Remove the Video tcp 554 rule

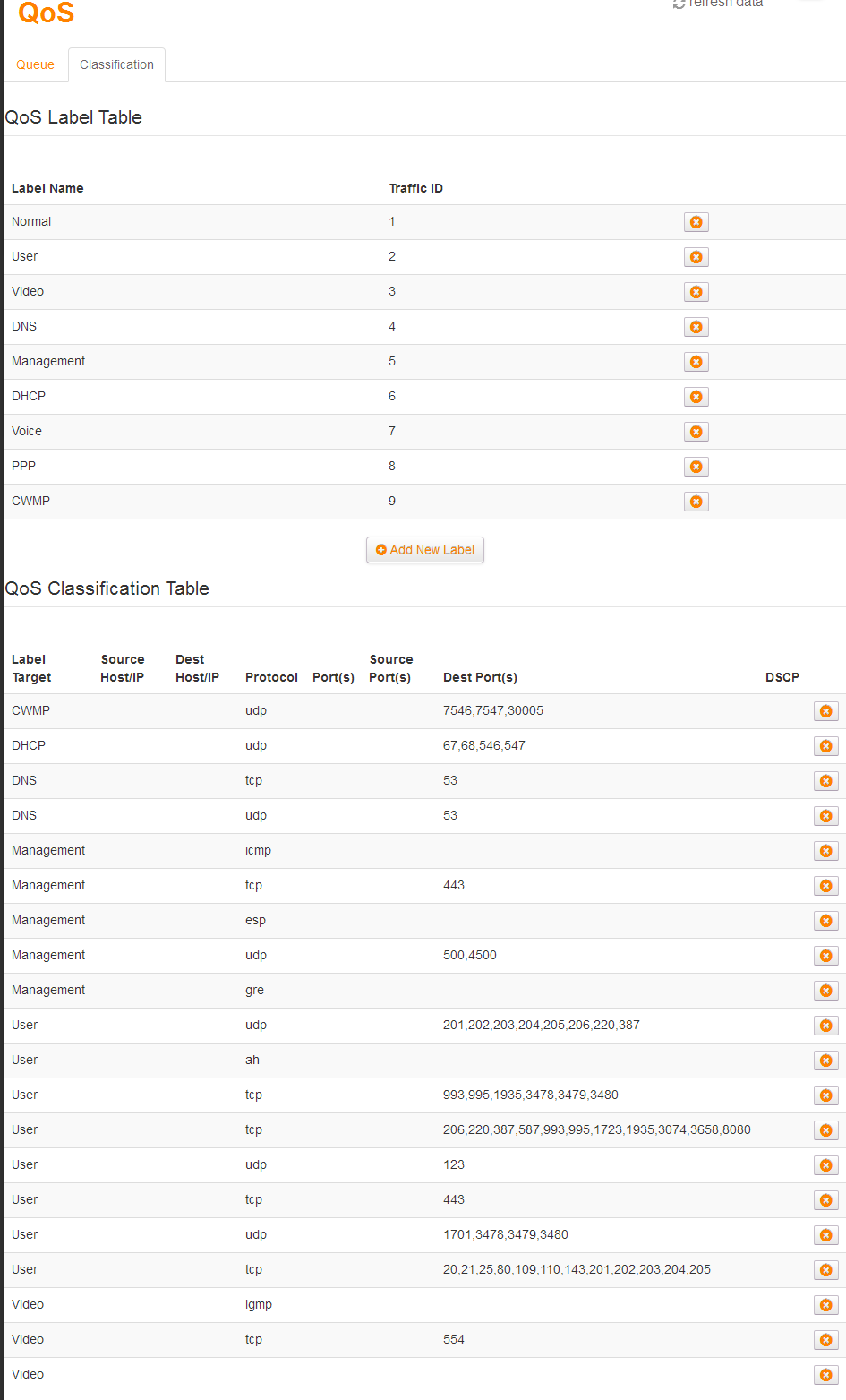(x=825, y=1340)
